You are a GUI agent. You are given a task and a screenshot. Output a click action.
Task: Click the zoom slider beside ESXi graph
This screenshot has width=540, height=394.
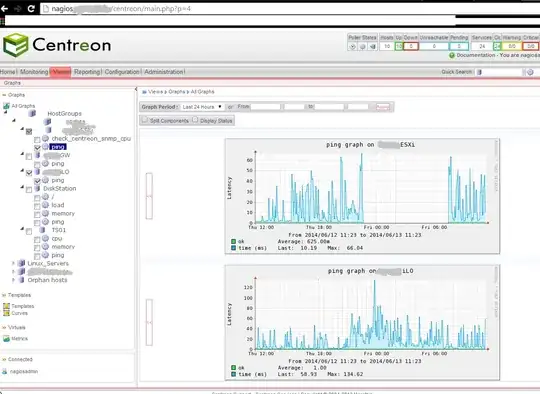149,196
